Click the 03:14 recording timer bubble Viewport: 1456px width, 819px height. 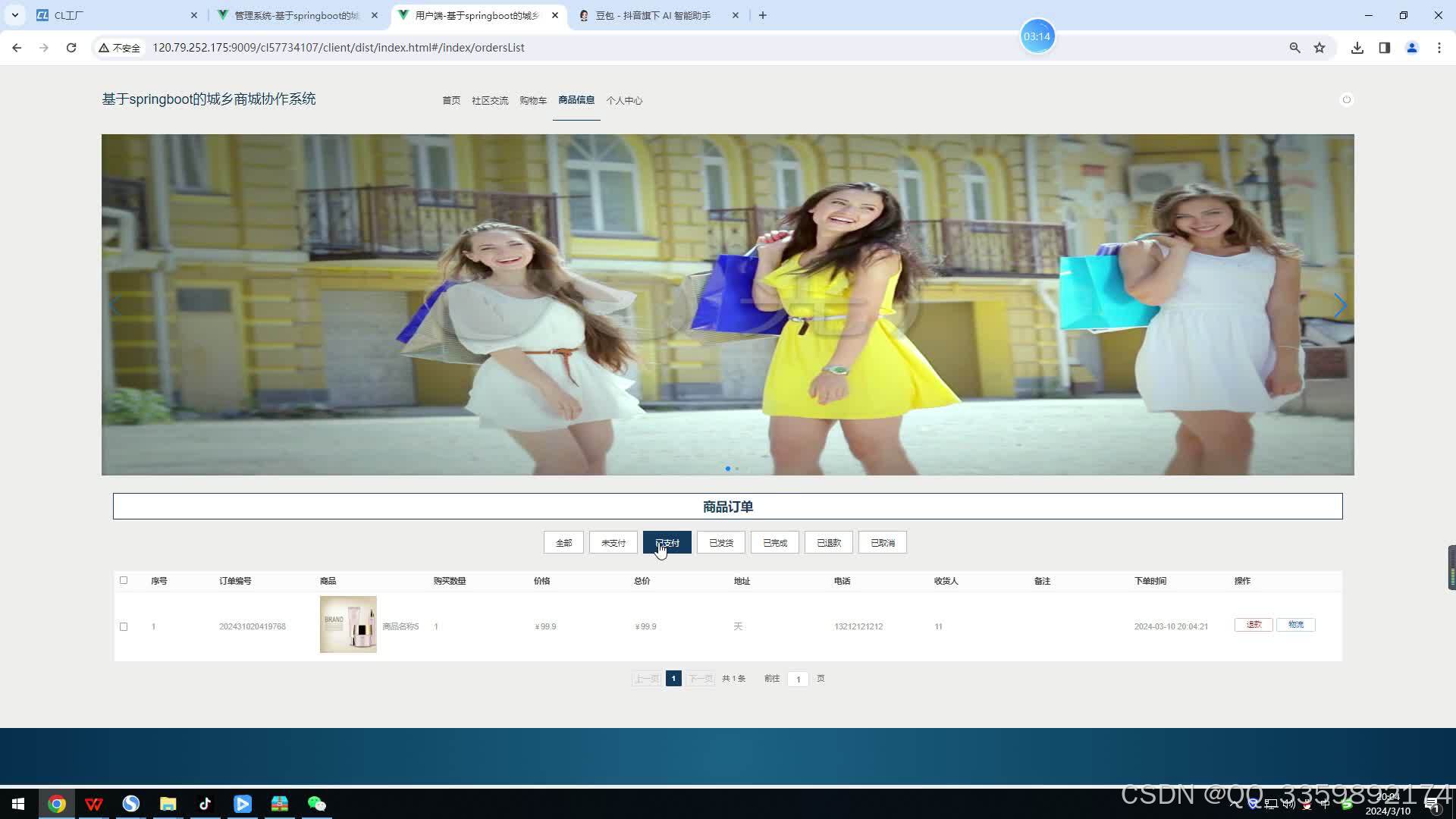(x=1037, y=36)
